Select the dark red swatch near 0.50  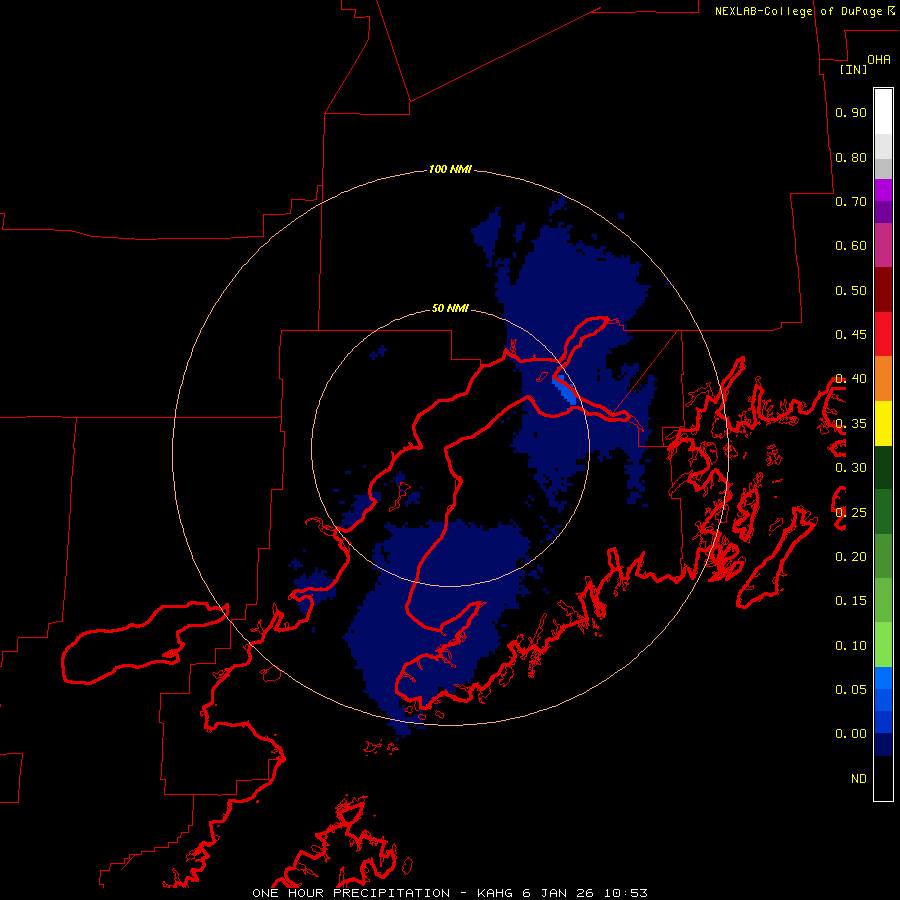(883, 290)
